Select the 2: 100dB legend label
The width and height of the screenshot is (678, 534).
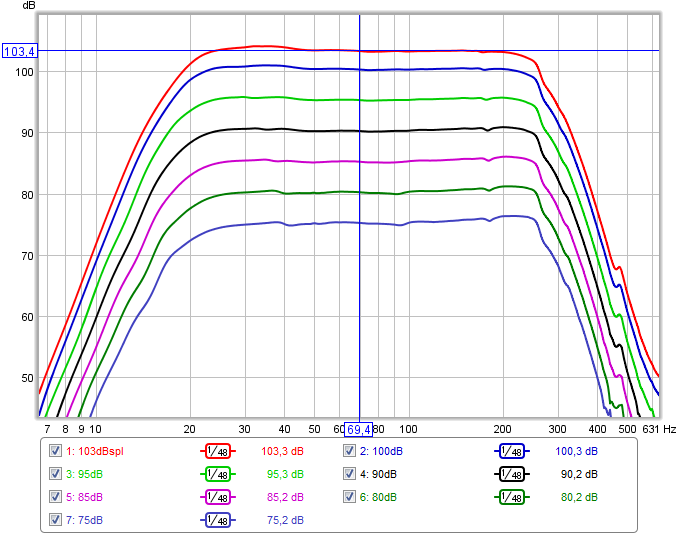[x=381, y=451]
